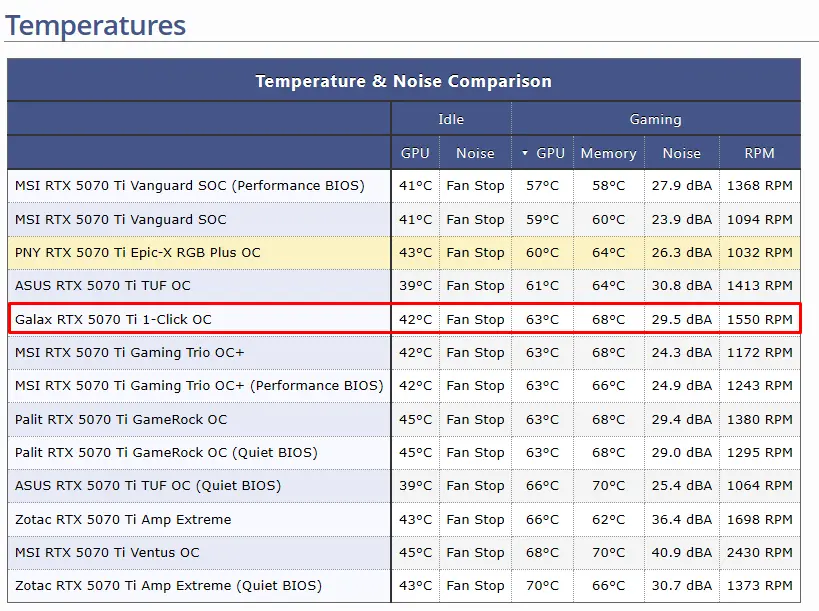Click the Idle group header
This screenshot has width=819, height=611.
pyautogui.click(x=451, y=119)
